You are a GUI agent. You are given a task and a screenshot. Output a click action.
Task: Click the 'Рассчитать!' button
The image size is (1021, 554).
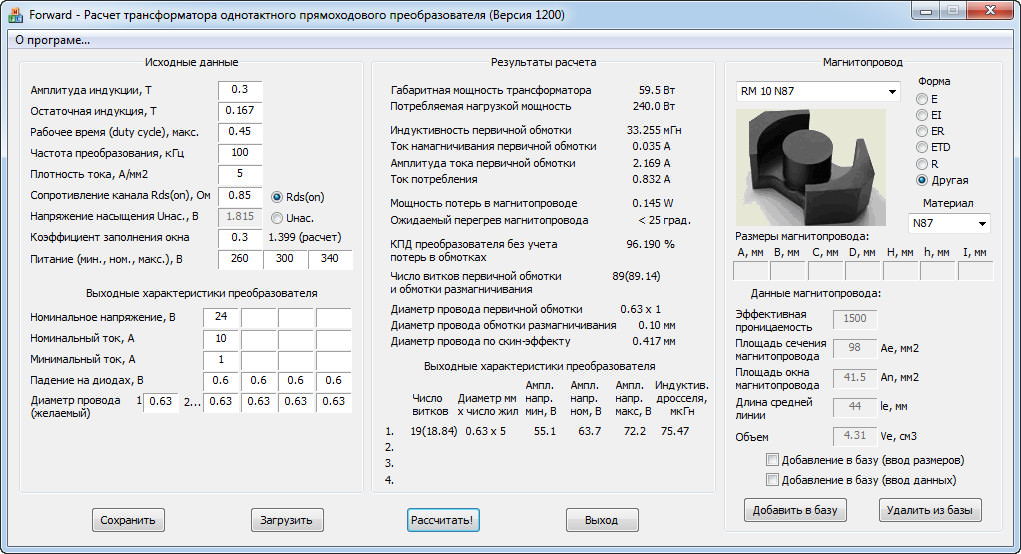[x=443, y=520]
